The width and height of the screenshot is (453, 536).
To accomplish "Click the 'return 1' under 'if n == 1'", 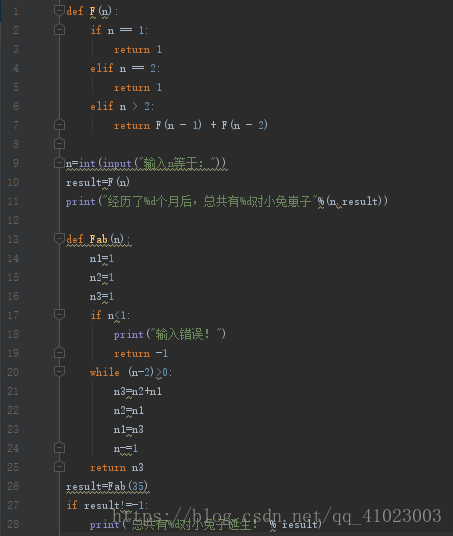I will 138,50.
